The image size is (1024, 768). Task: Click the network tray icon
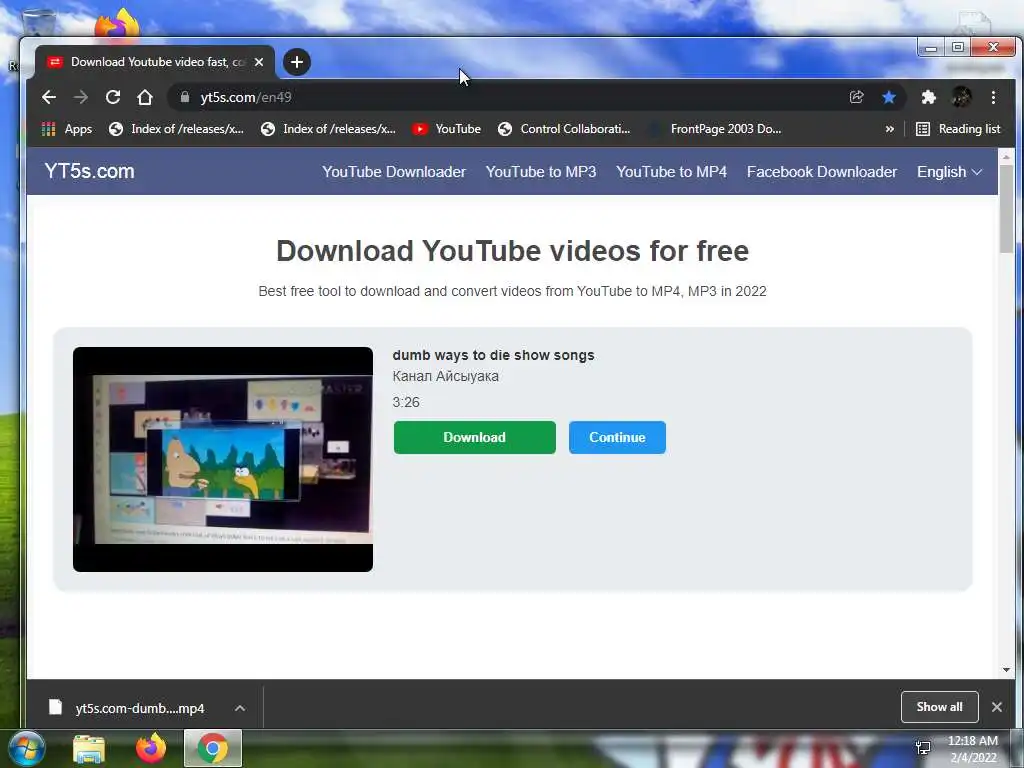[923, 748]
